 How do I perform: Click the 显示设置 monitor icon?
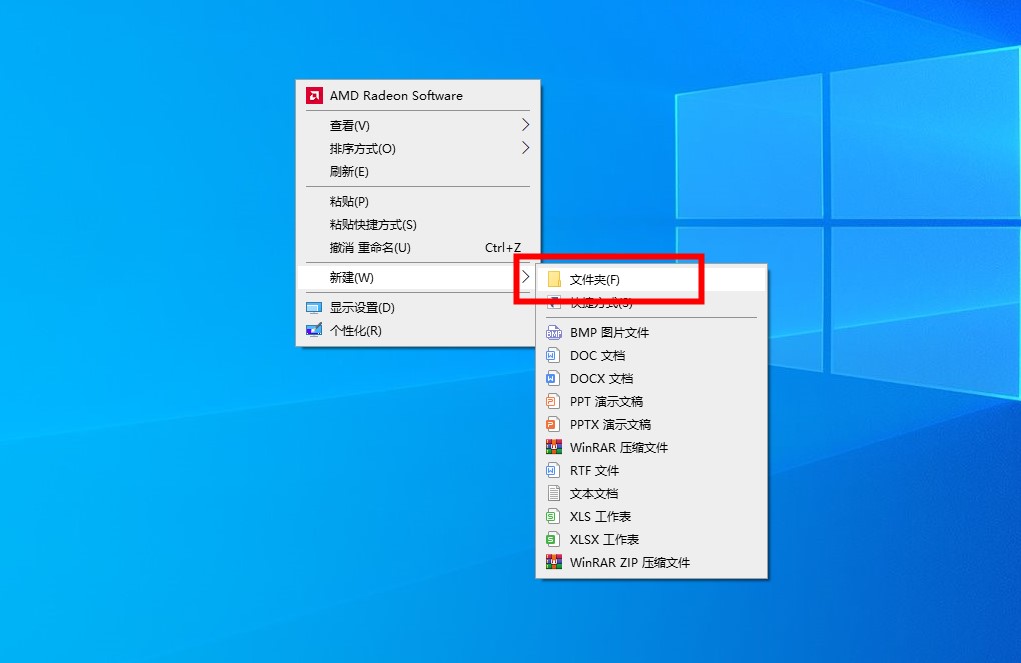[x=314, y=308]
